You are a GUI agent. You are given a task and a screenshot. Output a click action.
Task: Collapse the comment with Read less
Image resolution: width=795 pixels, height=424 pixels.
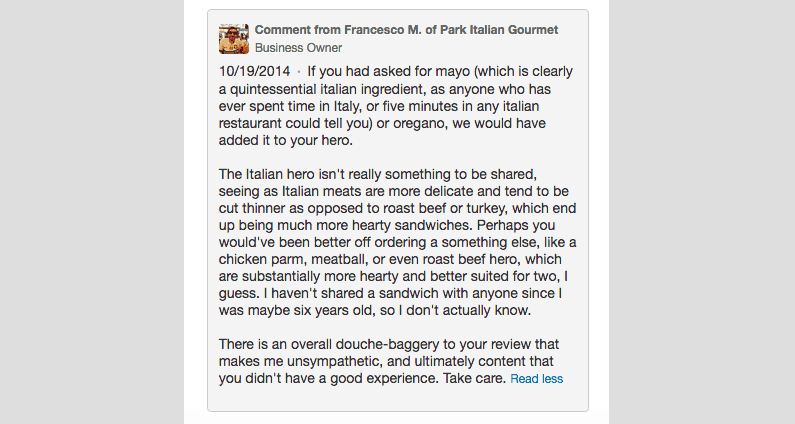click(x=536, y=379)
